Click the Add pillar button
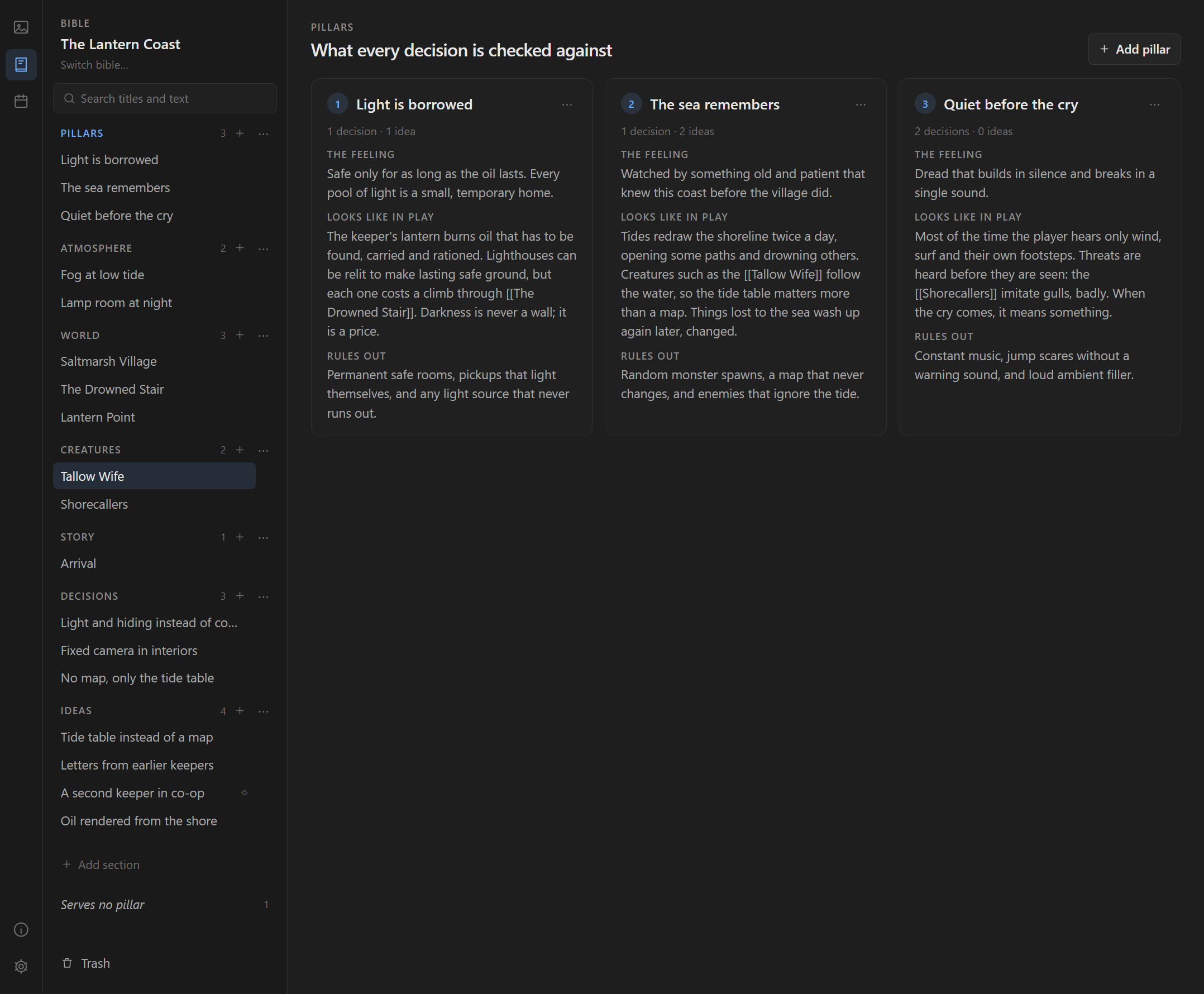 1134,49
